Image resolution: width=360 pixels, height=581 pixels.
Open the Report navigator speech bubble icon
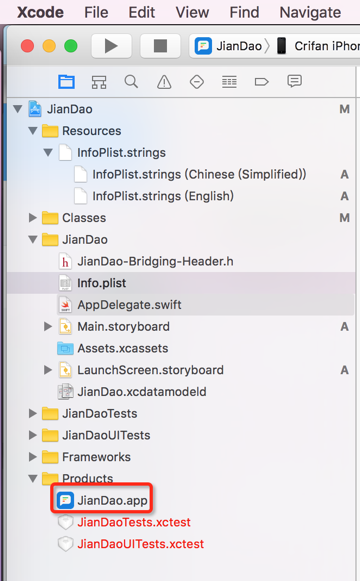[x=294, y=81]
